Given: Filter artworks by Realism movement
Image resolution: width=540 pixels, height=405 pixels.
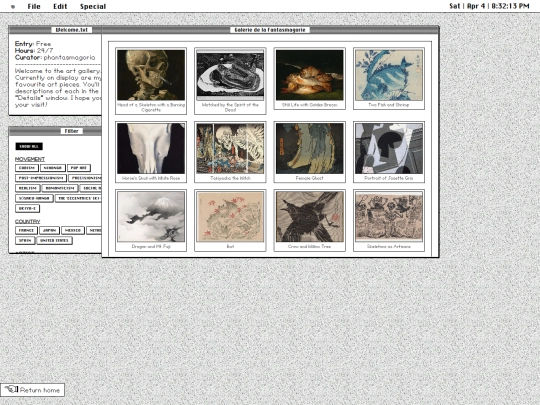Looking at the screenshot, I should point(27,188).
